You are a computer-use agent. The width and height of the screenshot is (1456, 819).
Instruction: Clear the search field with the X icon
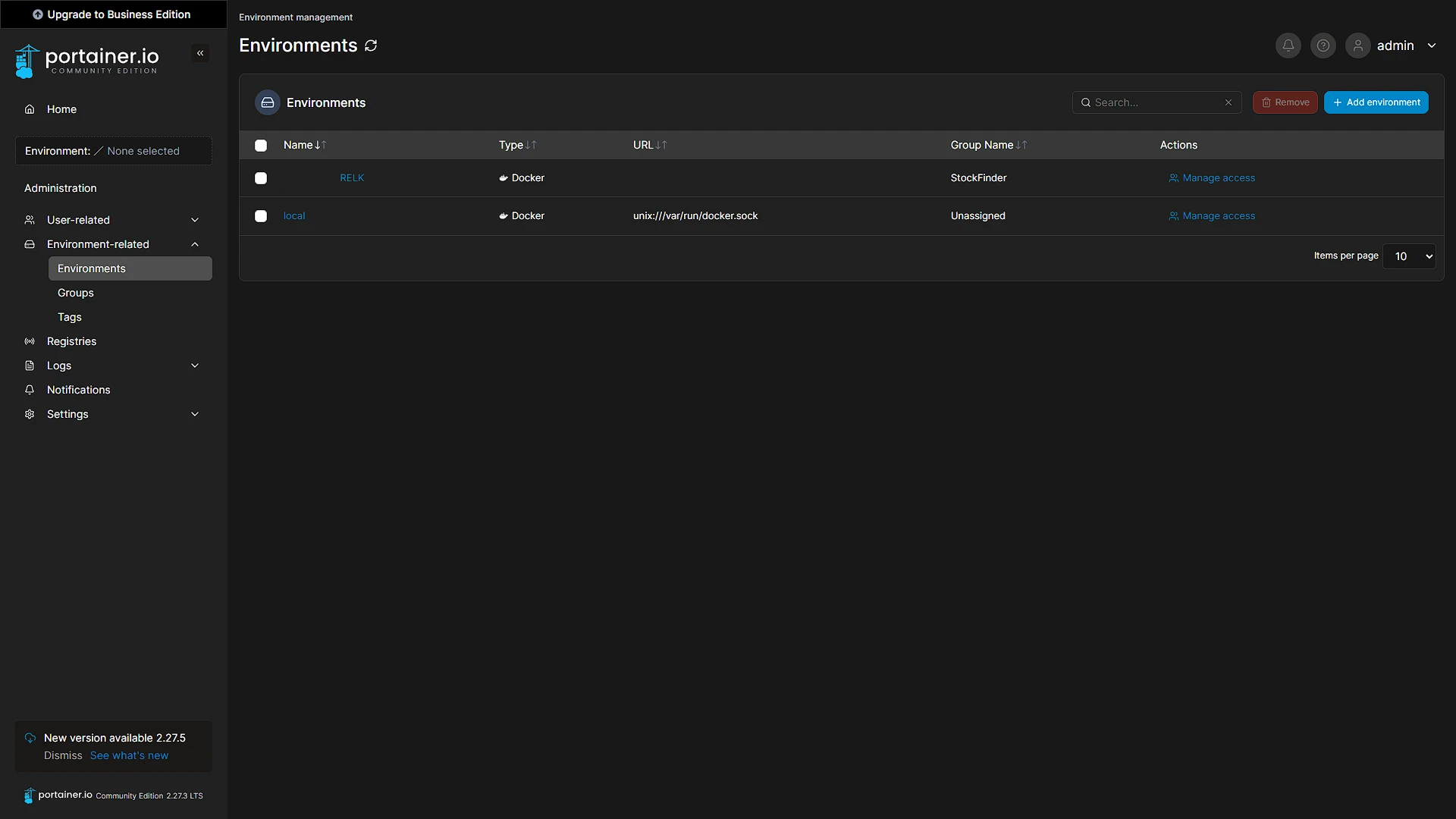pyautogui.click(x=1228, y=102)
